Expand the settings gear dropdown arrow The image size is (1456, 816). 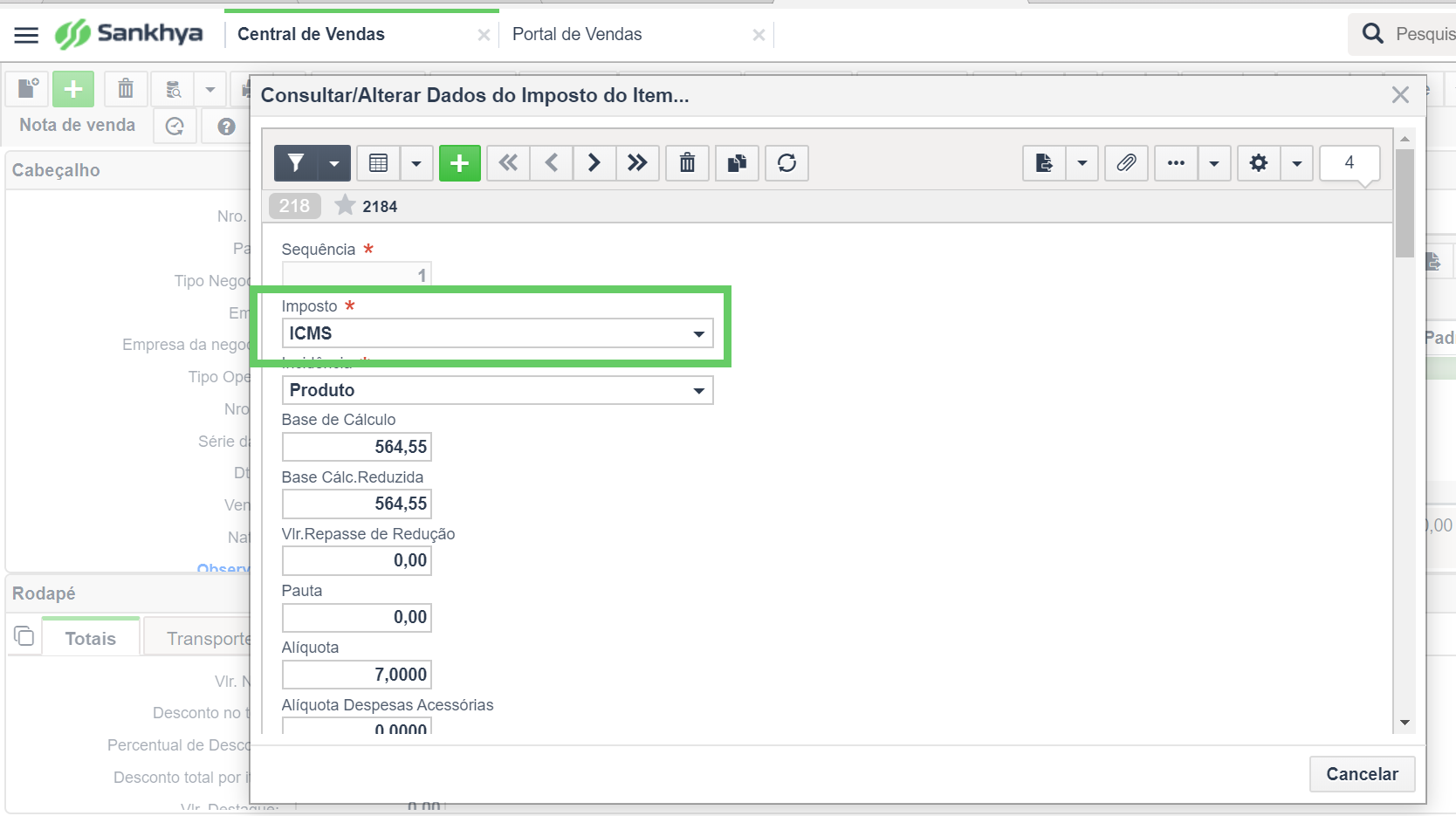coord(1296,163)
